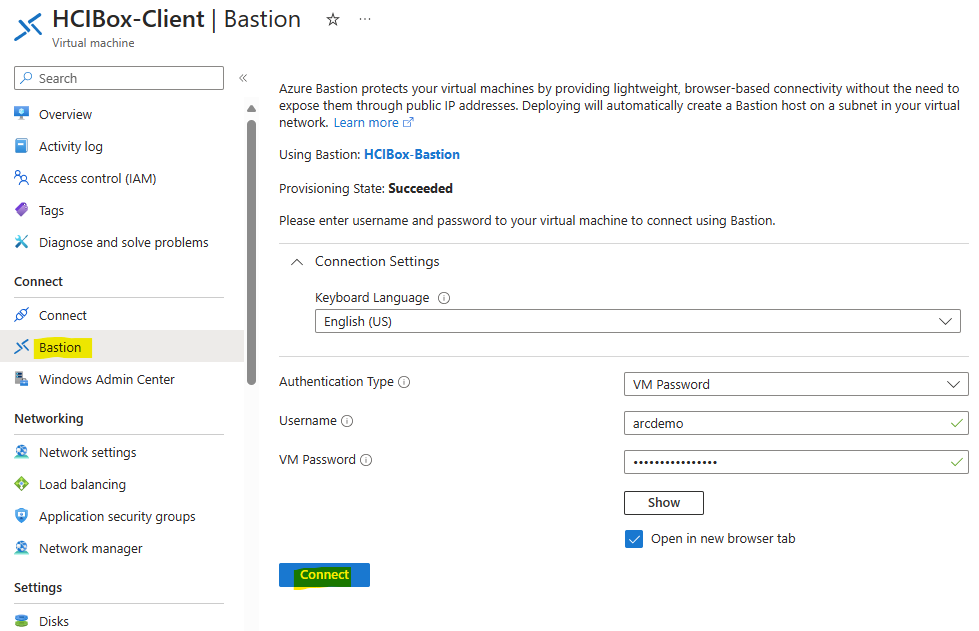Click the Activity log icon
The height and width of the screenshot is (631, 979).
(22, 145)
